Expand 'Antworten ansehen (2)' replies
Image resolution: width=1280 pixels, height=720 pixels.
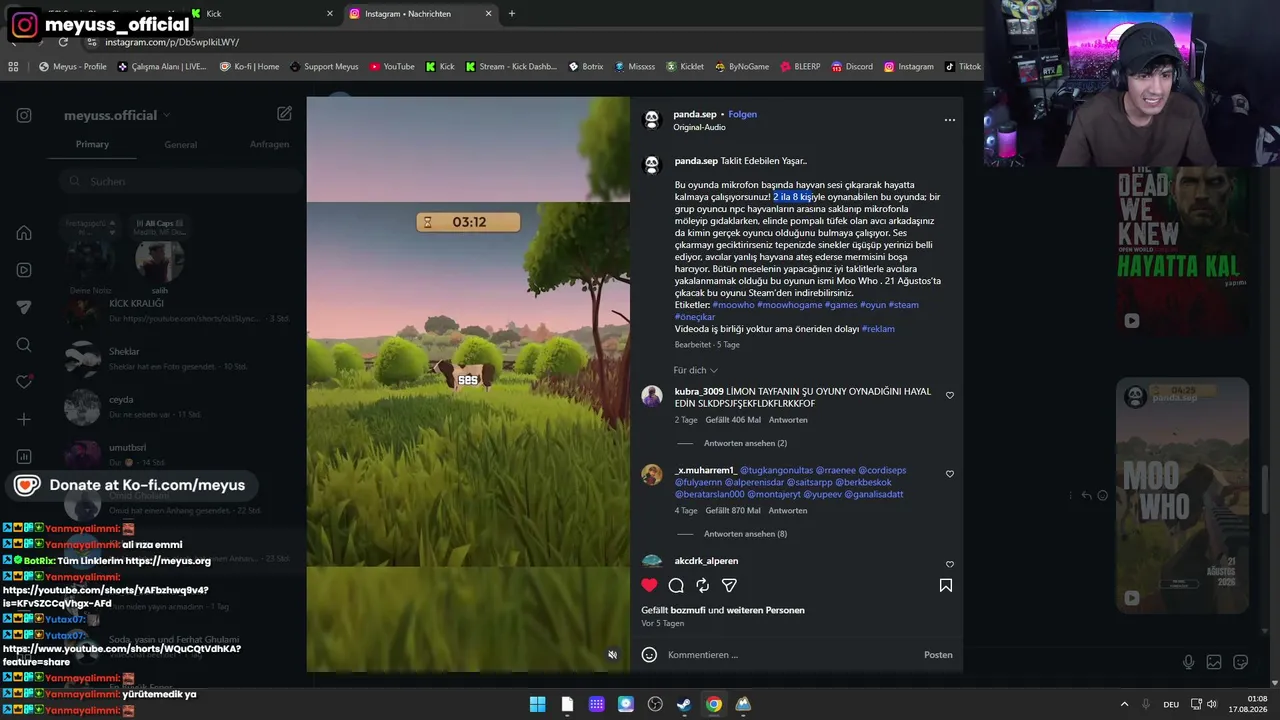coord(745,443)
